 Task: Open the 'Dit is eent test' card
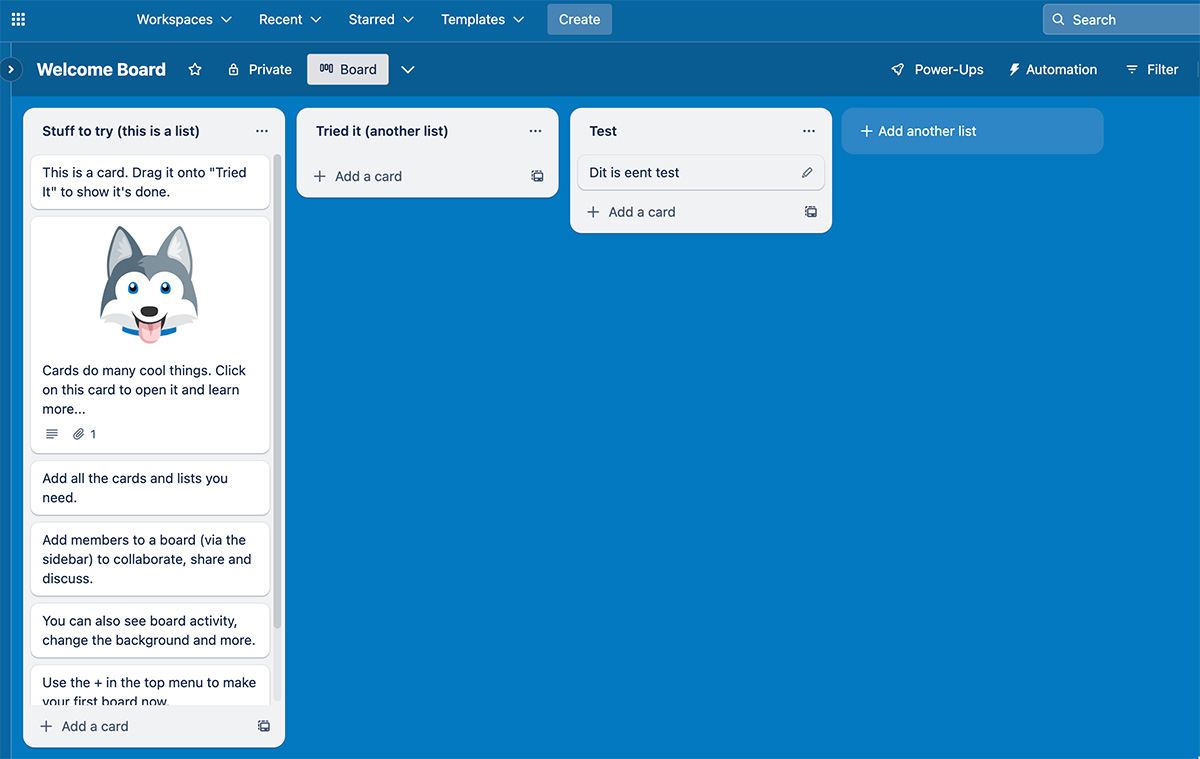701,173
